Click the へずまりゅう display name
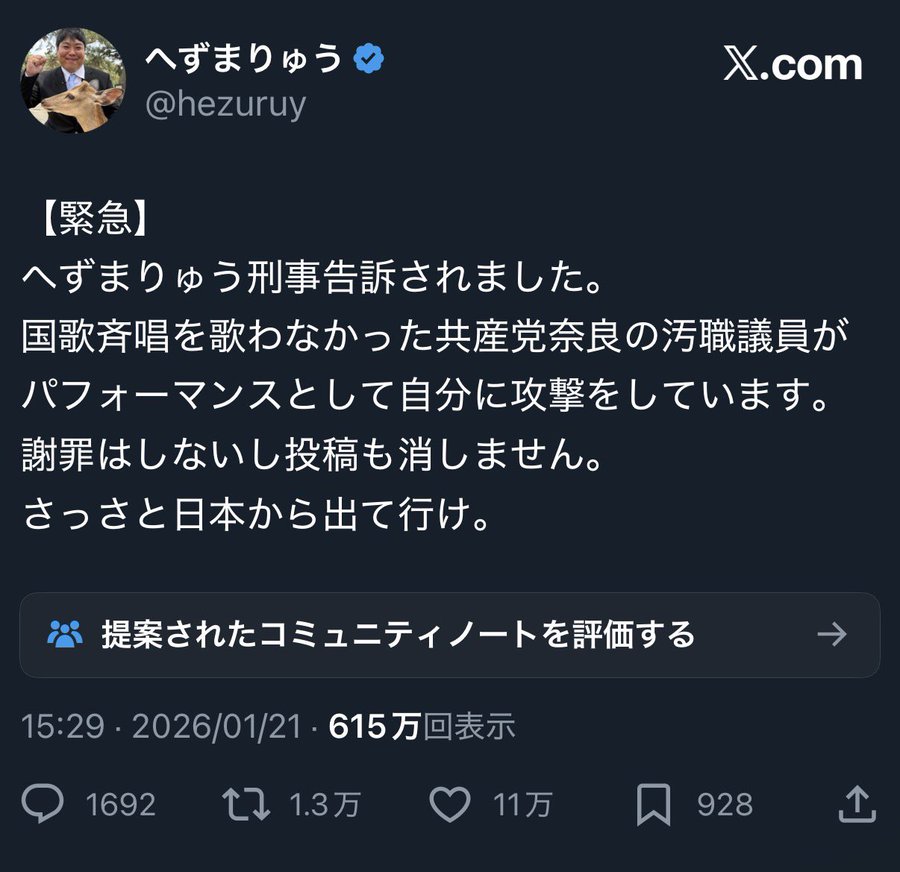The height and width of the screenshot is (872, 900). [x=243, y=60]
